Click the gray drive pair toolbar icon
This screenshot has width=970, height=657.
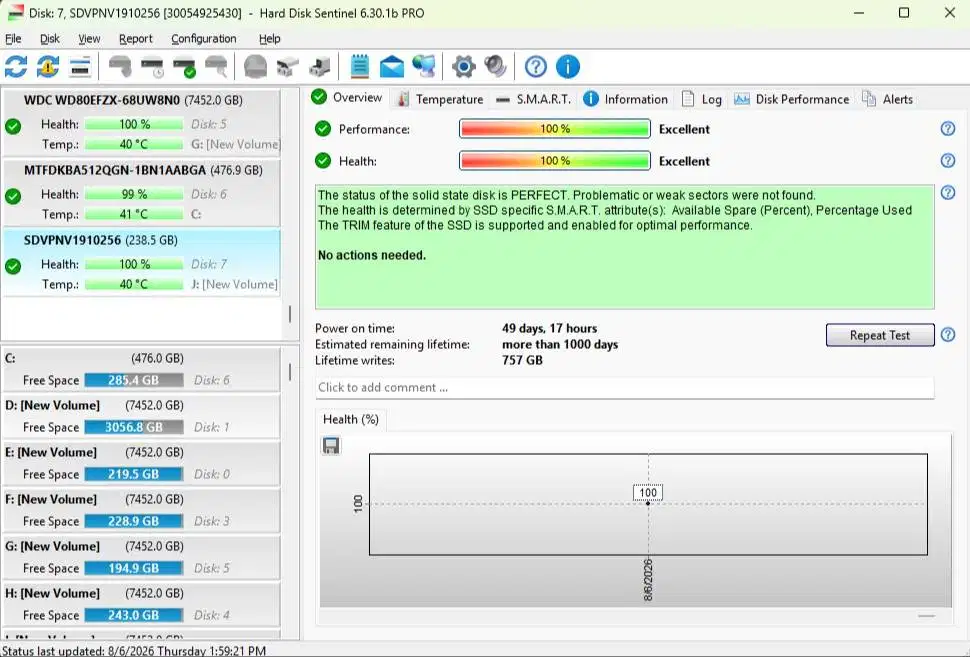pos(287,67)
